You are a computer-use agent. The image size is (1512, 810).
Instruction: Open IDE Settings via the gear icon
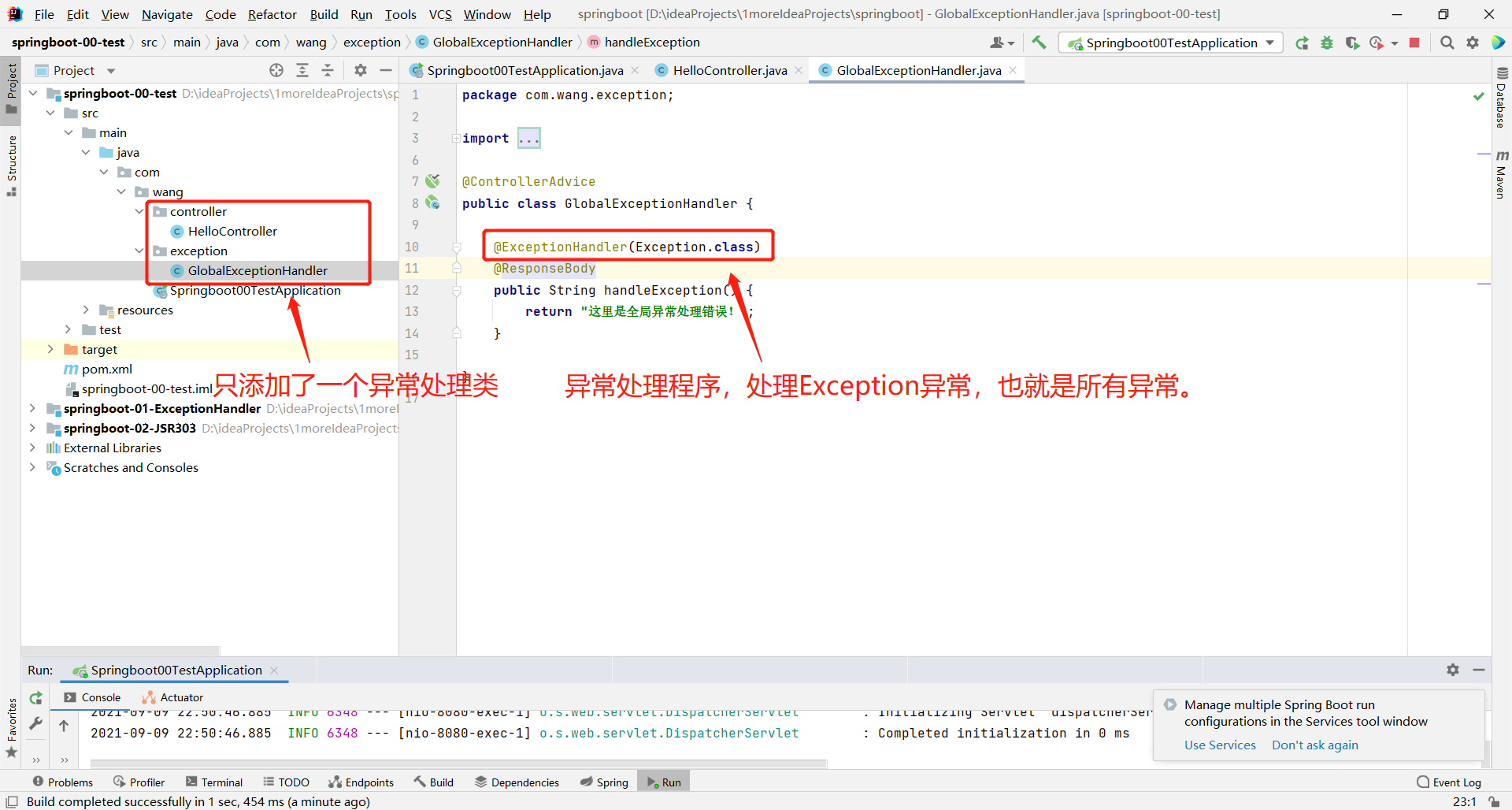click(x=1473, y=43)
